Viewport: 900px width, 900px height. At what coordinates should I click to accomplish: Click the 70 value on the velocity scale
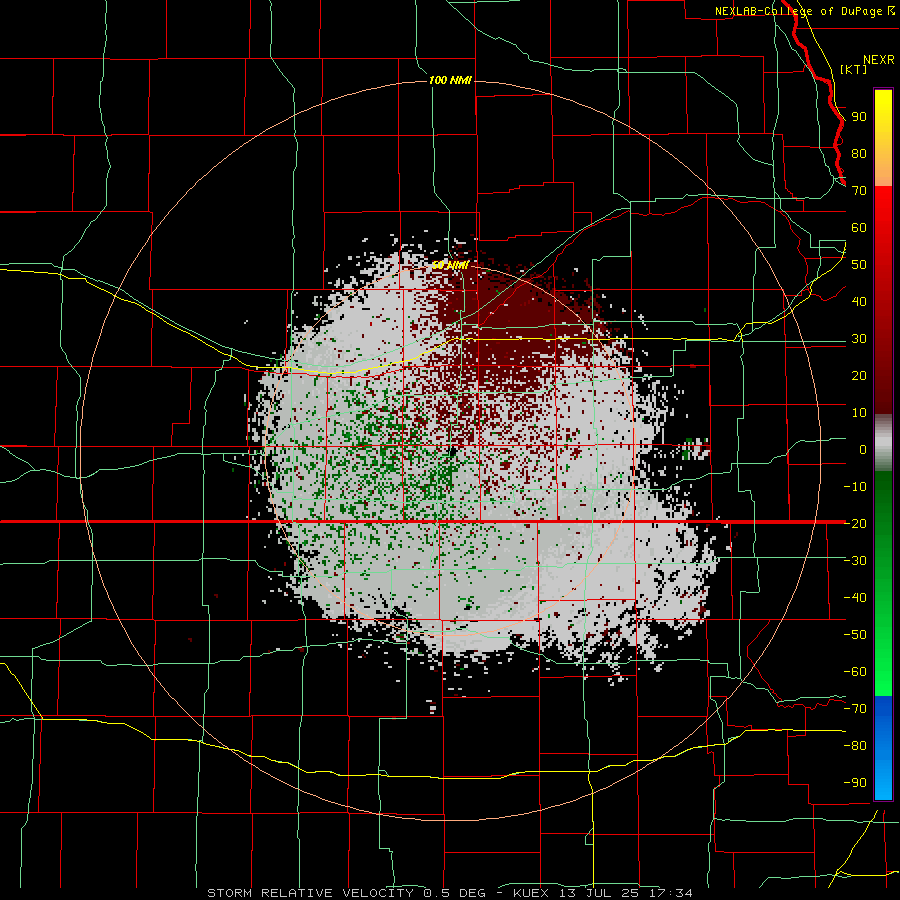859,191
